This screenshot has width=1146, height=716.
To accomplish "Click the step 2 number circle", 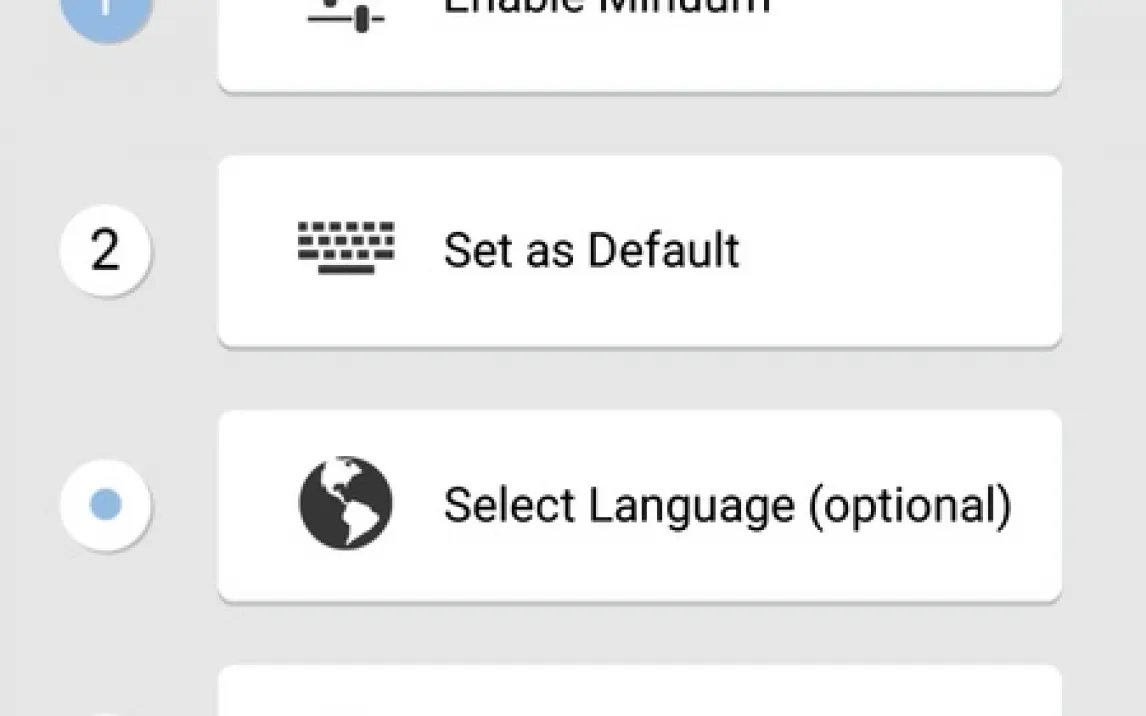I will click(x=105, y=250).
